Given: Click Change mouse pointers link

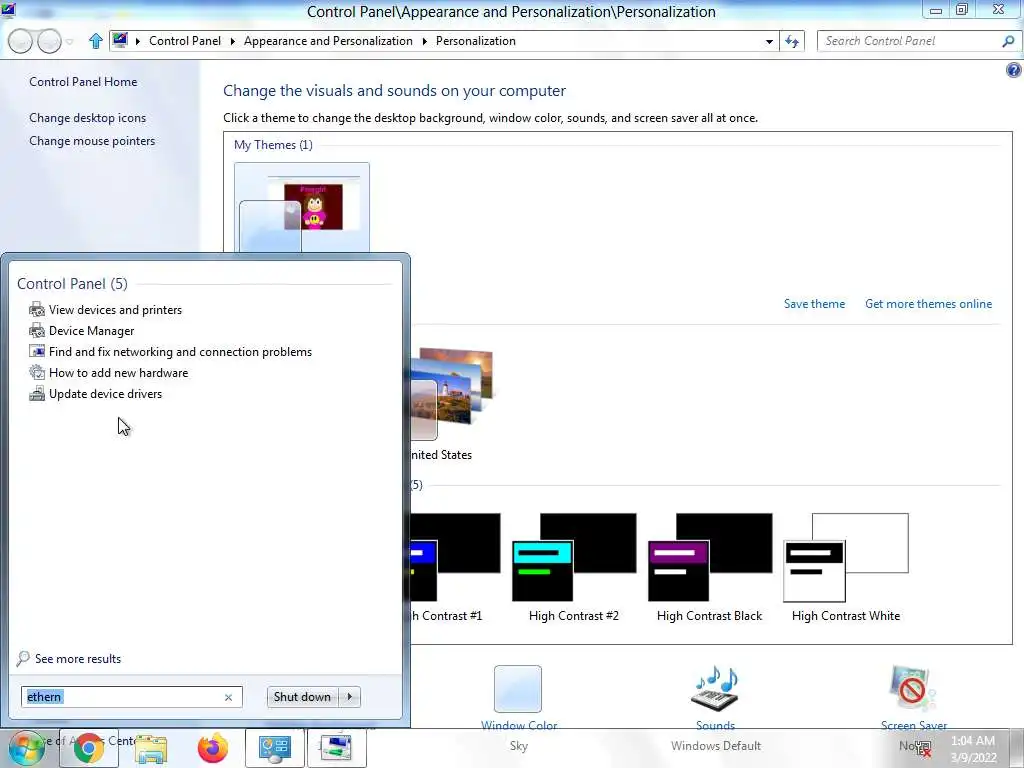Looking at the screenshot, I should (92, 140).
